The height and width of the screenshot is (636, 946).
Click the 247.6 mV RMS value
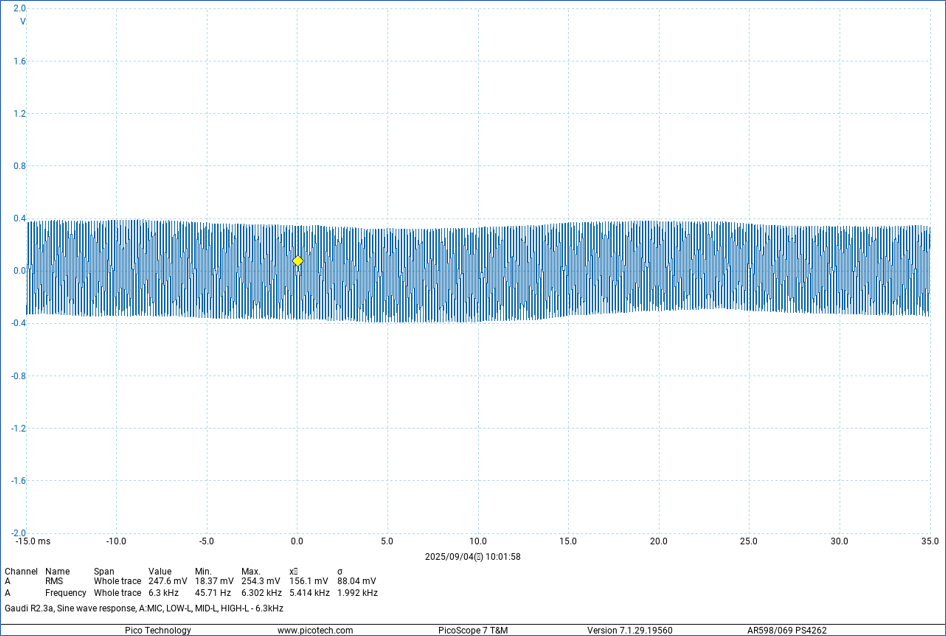[x=167, y=581]
